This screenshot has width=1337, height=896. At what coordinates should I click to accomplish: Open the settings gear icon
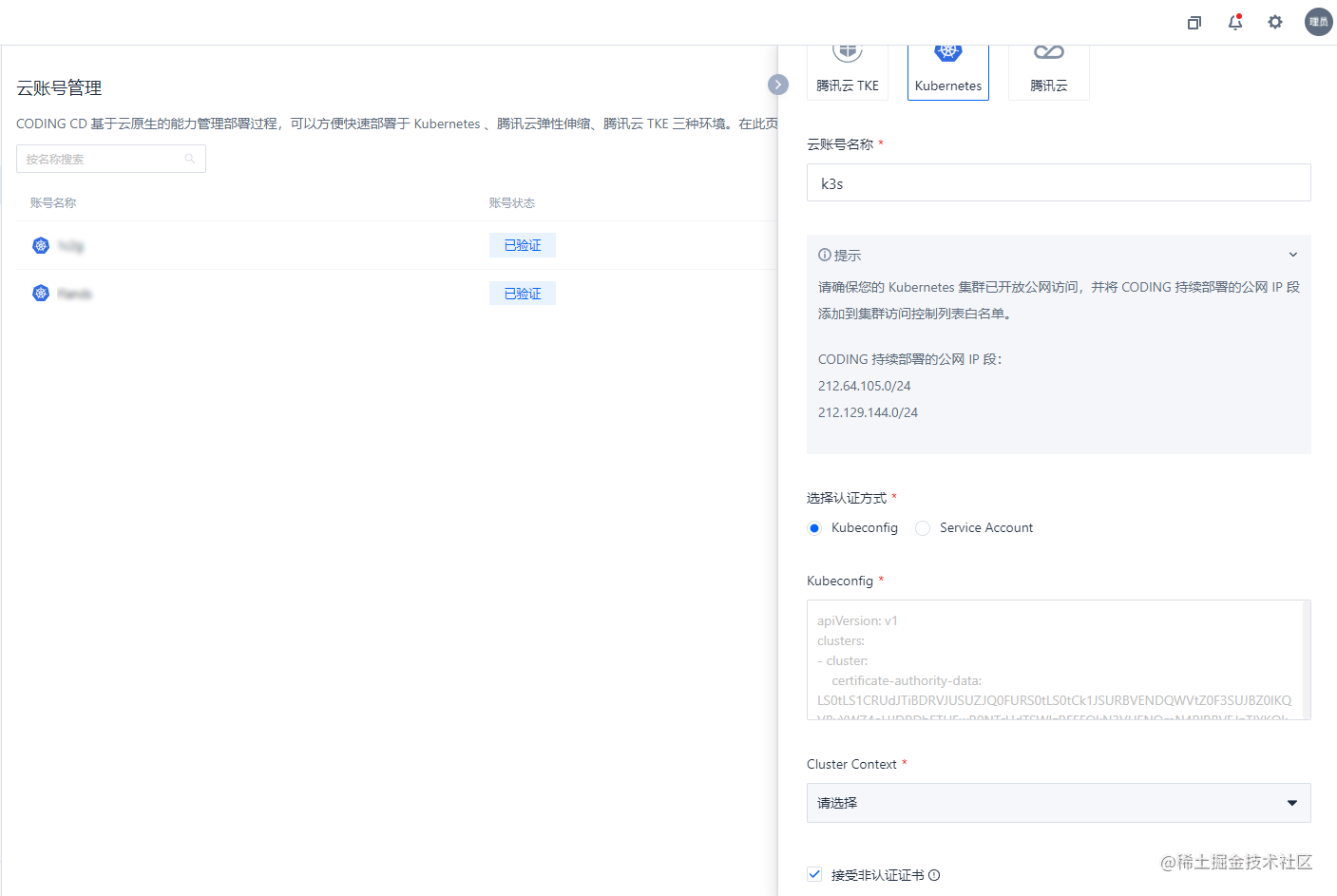pyautogui.click(x=1275, y=22)
